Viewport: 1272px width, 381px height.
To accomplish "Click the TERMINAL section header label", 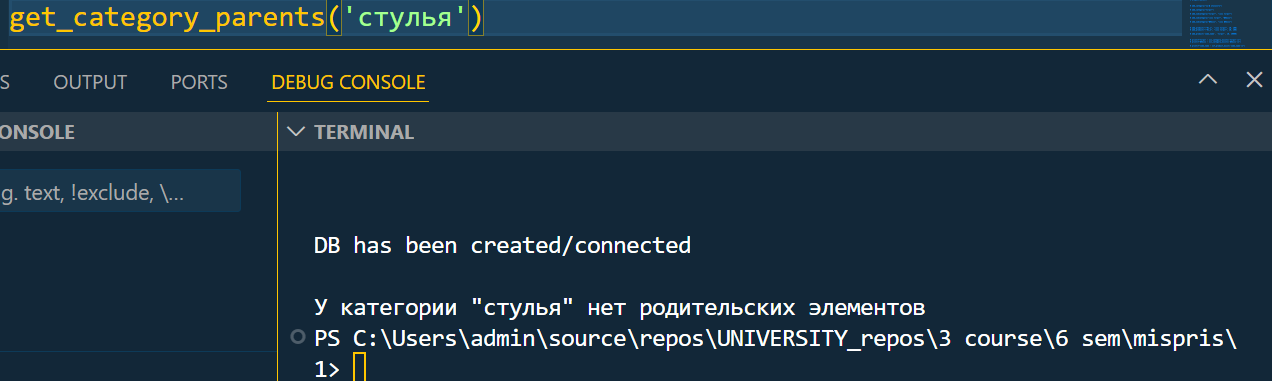I will [364, 132].
